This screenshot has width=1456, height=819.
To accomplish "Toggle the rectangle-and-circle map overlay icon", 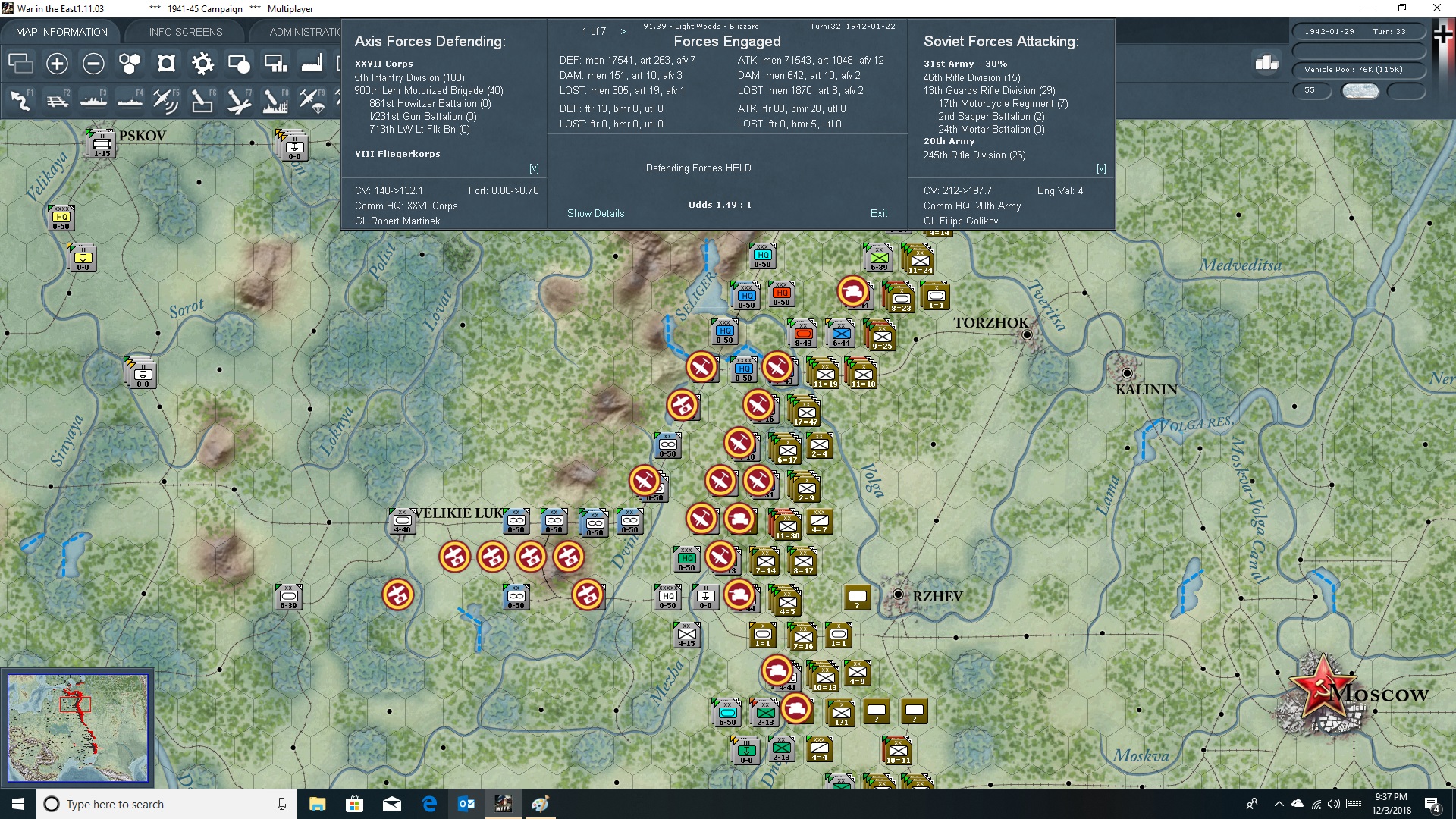I will click(x=239, y=64).
